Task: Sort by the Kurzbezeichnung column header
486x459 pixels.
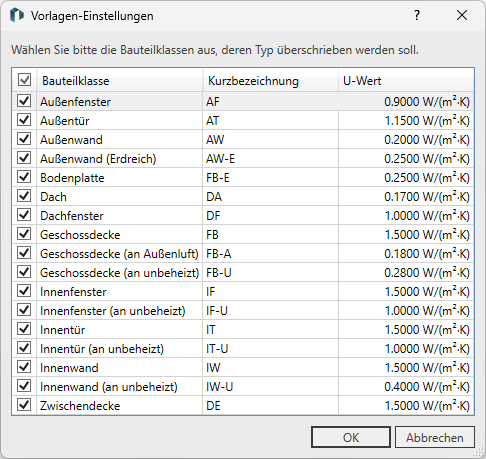Action: [271, 81]
